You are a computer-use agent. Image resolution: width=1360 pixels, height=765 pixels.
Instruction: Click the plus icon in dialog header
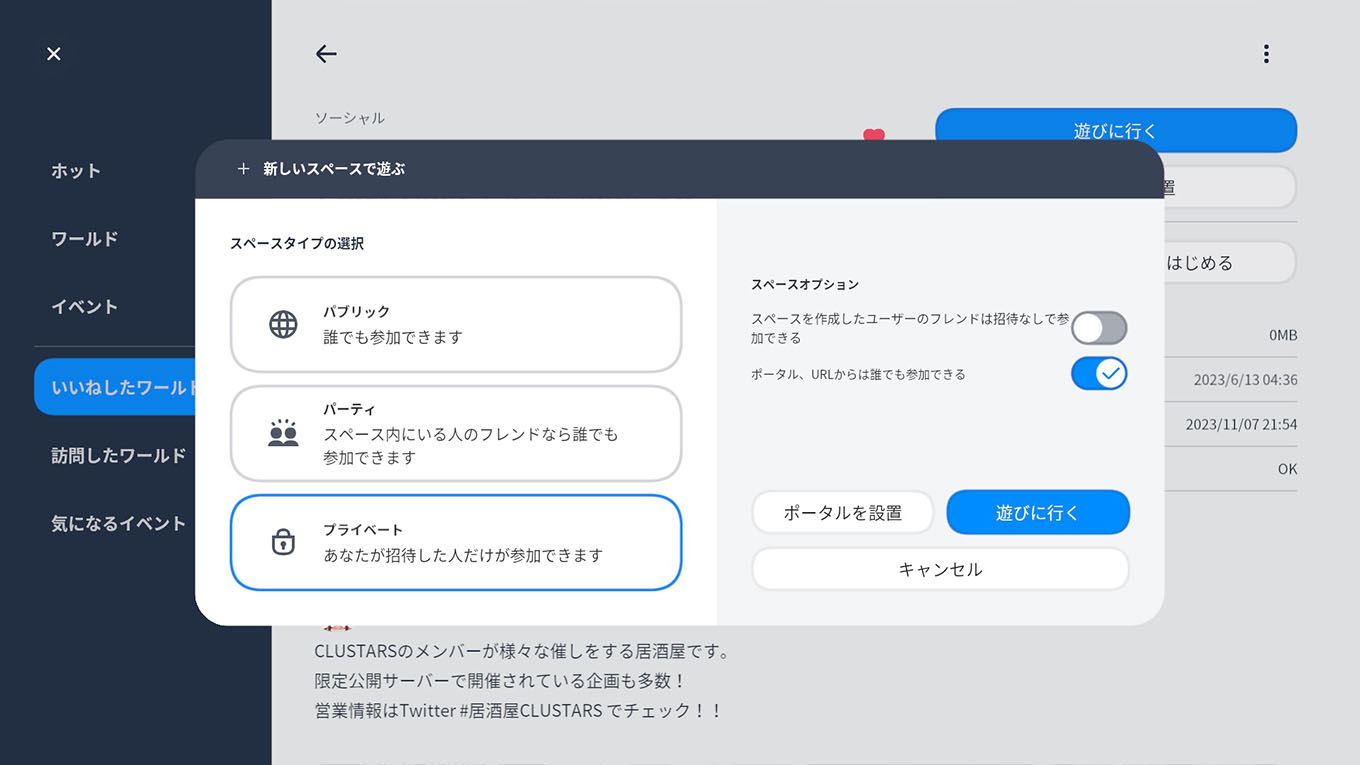tap(243, 169)
